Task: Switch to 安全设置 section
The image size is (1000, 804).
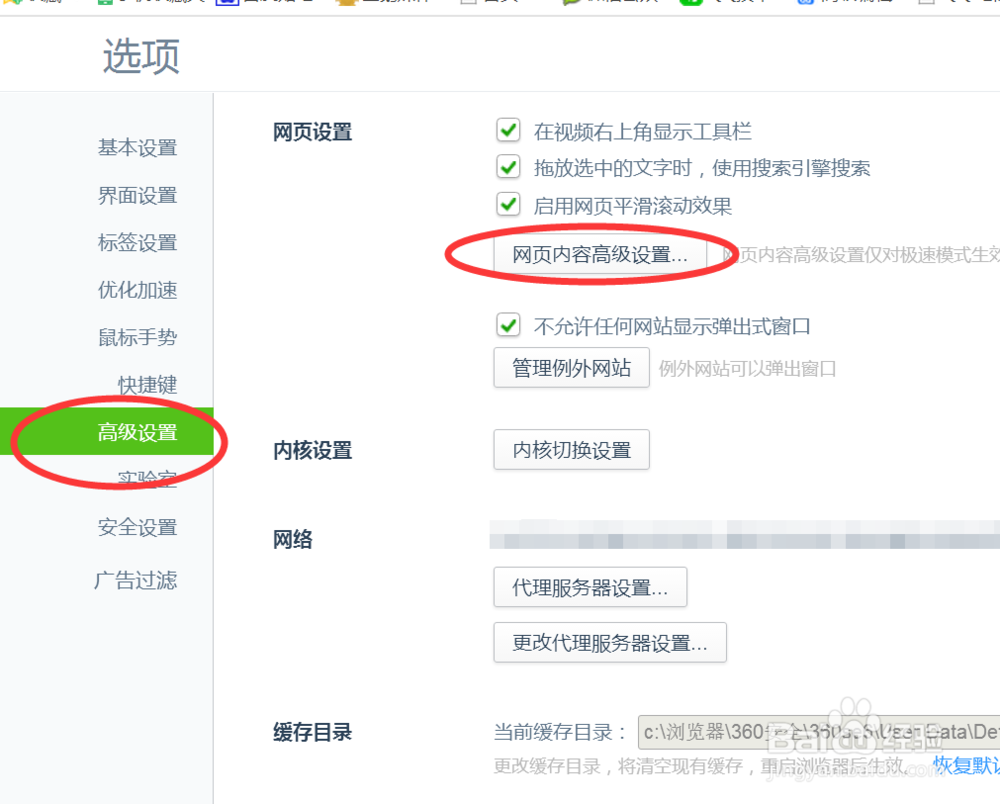Action: tap(137, 527)
